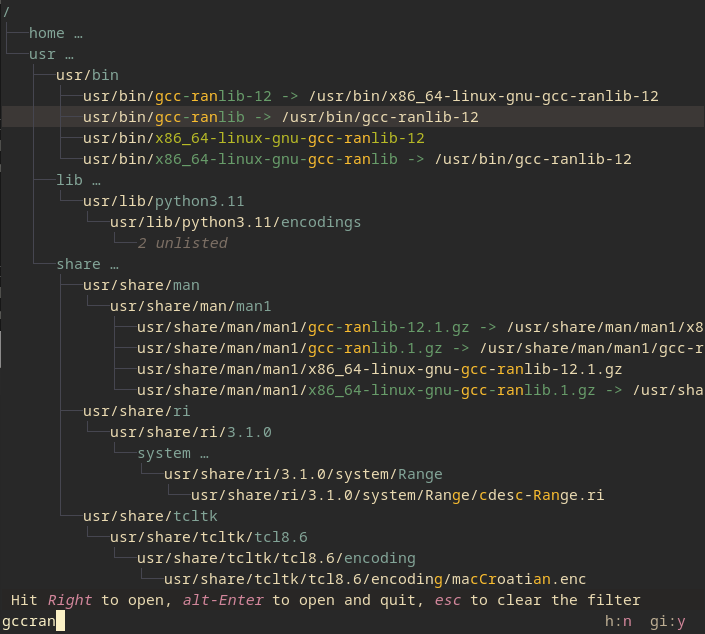Select usr/share/man/man1 directory row
Viewport: 705px width, 634px height.
(x=191, y=306)
